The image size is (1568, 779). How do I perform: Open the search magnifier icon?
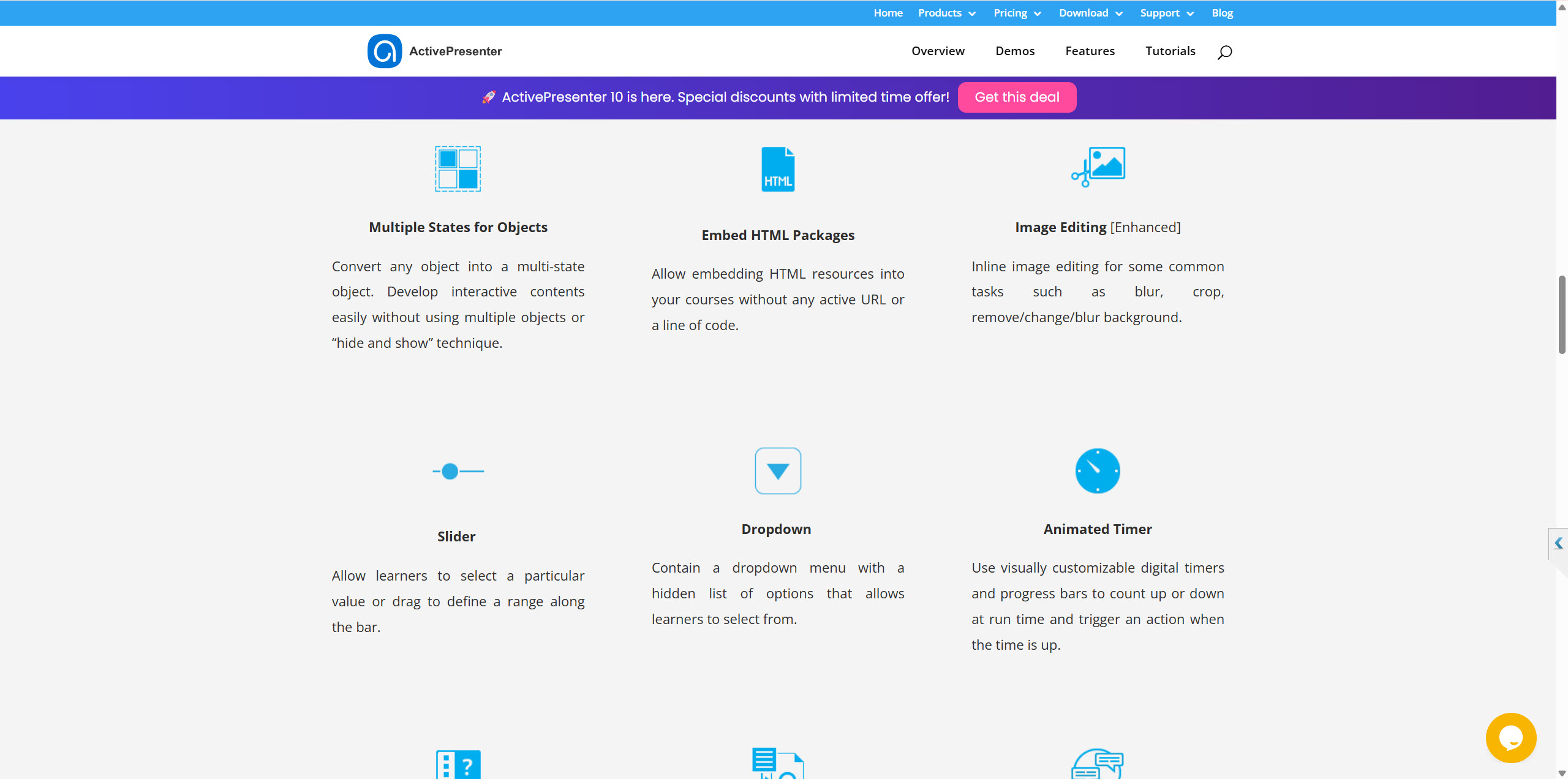click(1224, 52)
